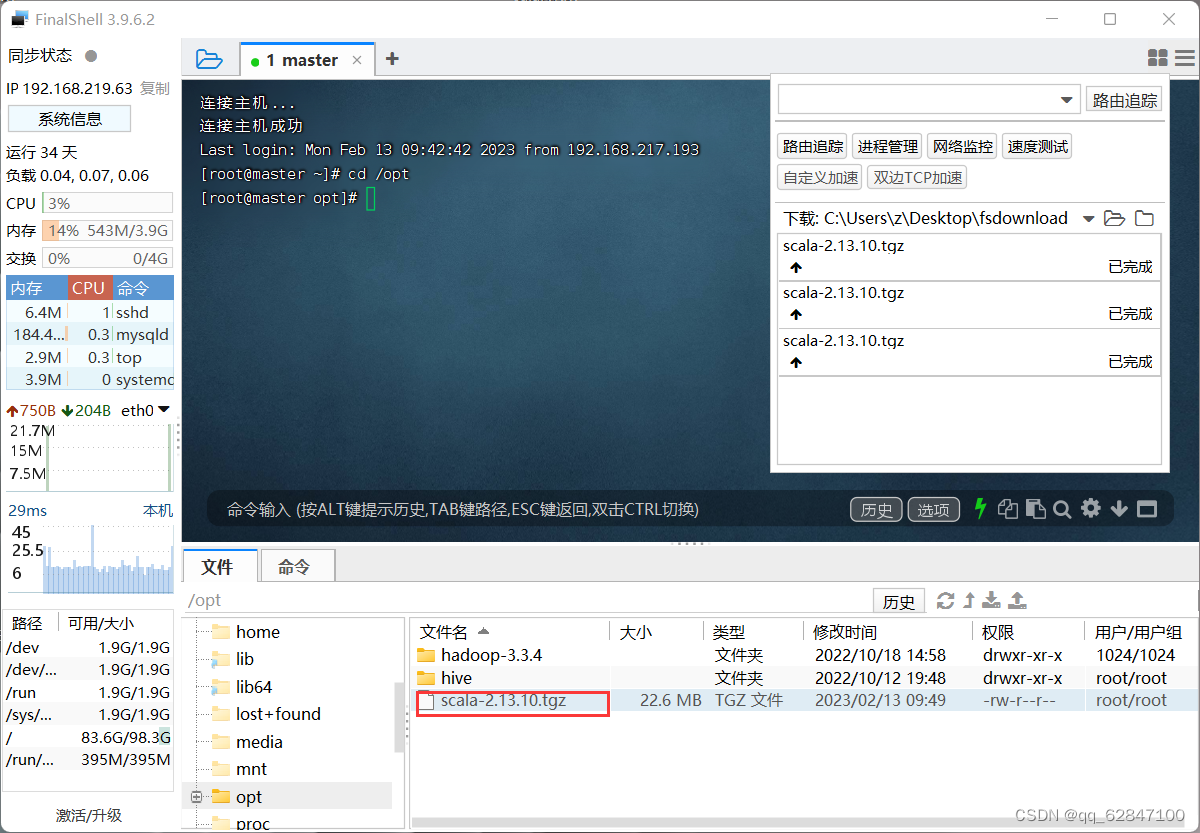This screenshot has height=833, width=1200.
Task: Select the home folder in the tree
Action: [258, 632]
